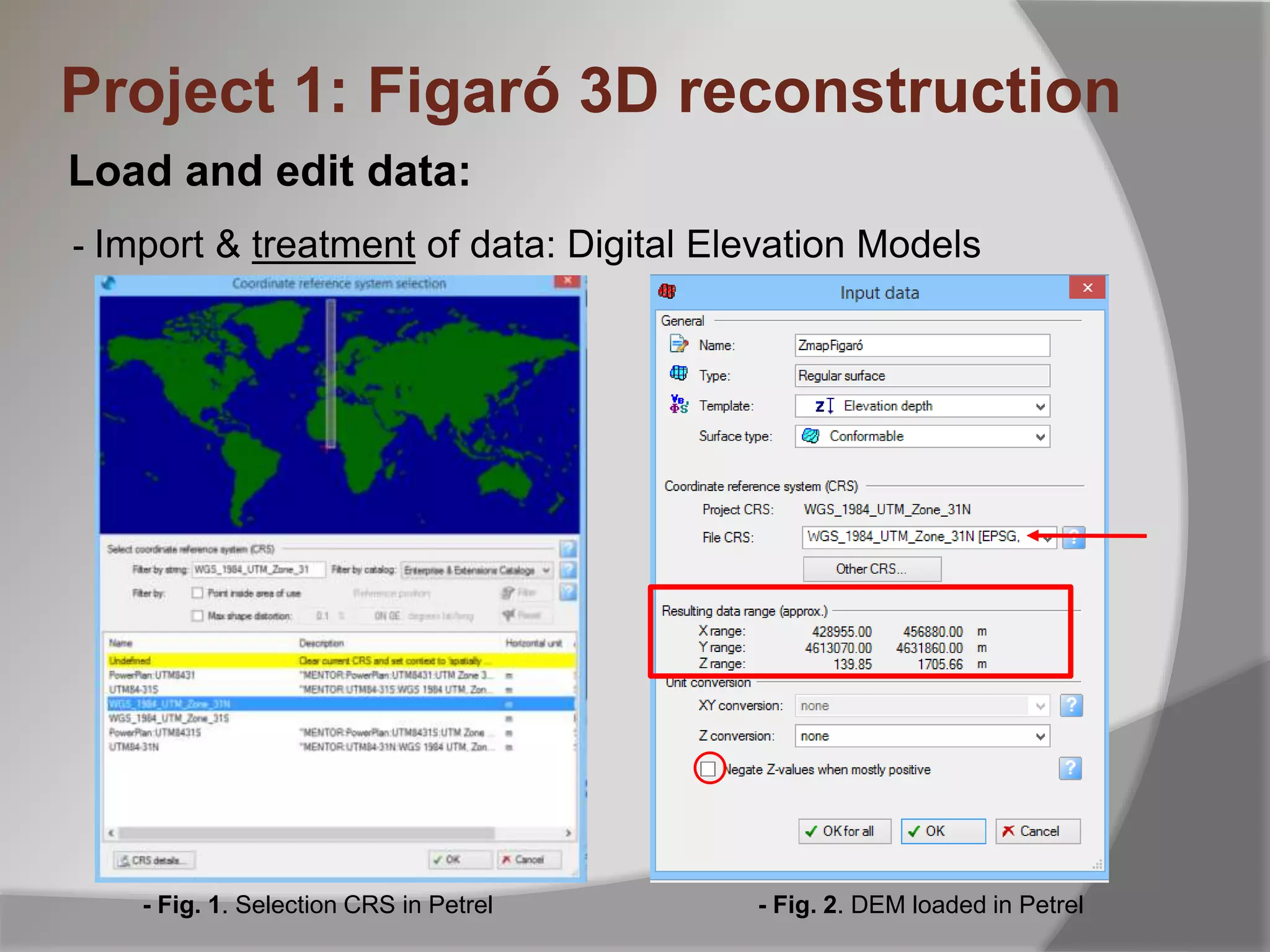Toggle the Max shape distortion checkbox
1270x952 pixels.
pos(197,615)
